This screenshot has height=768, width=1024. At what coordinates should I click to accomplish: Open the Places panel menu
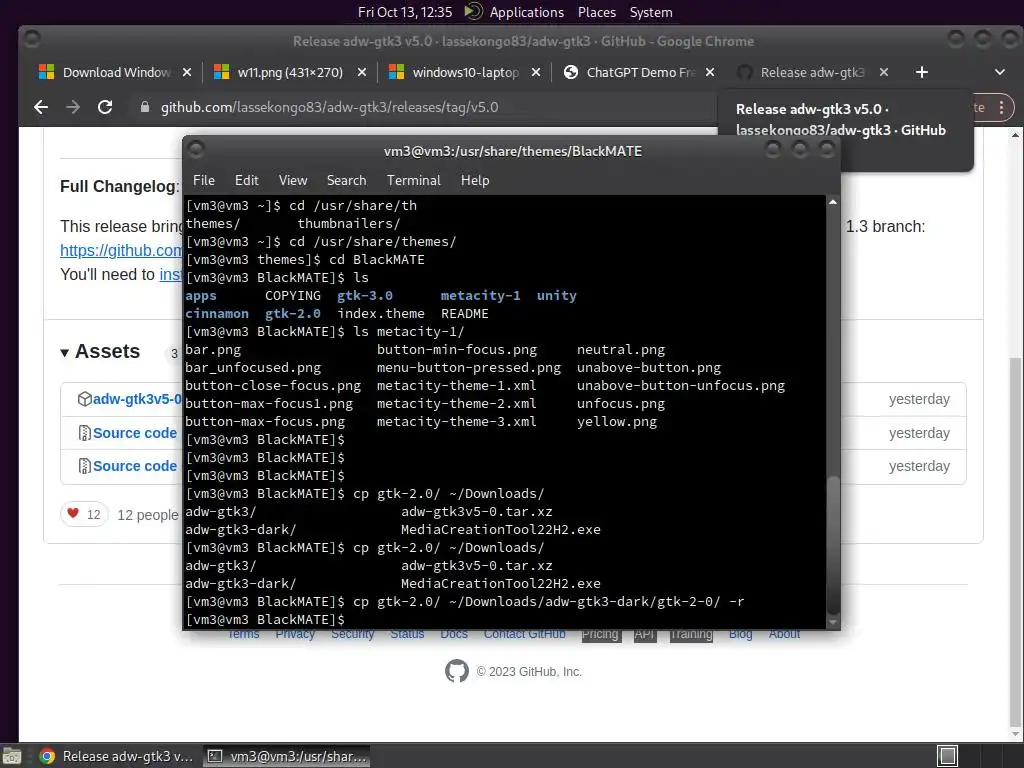click(596, 12)
